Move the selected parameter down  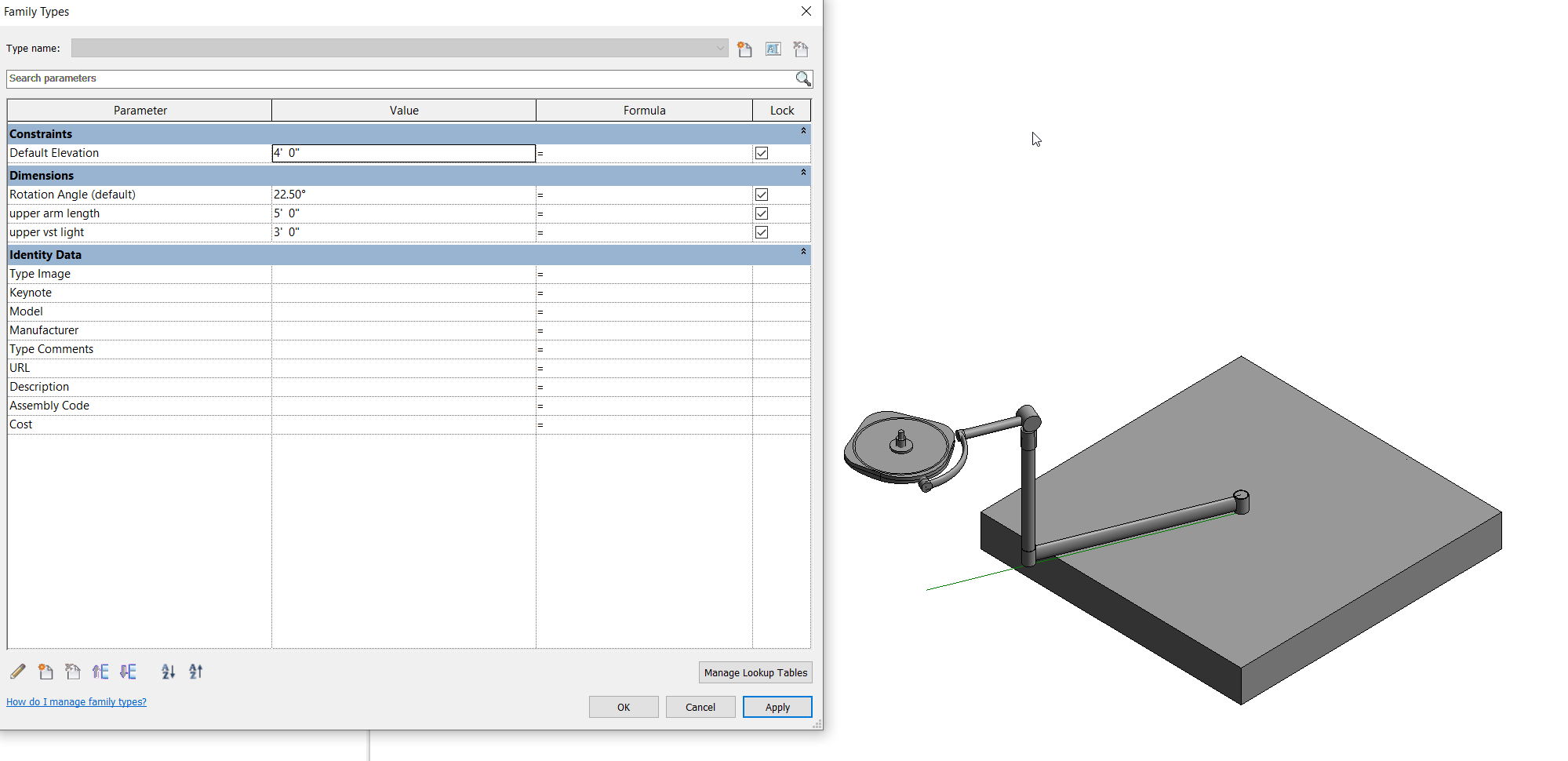tap(128, 672)
